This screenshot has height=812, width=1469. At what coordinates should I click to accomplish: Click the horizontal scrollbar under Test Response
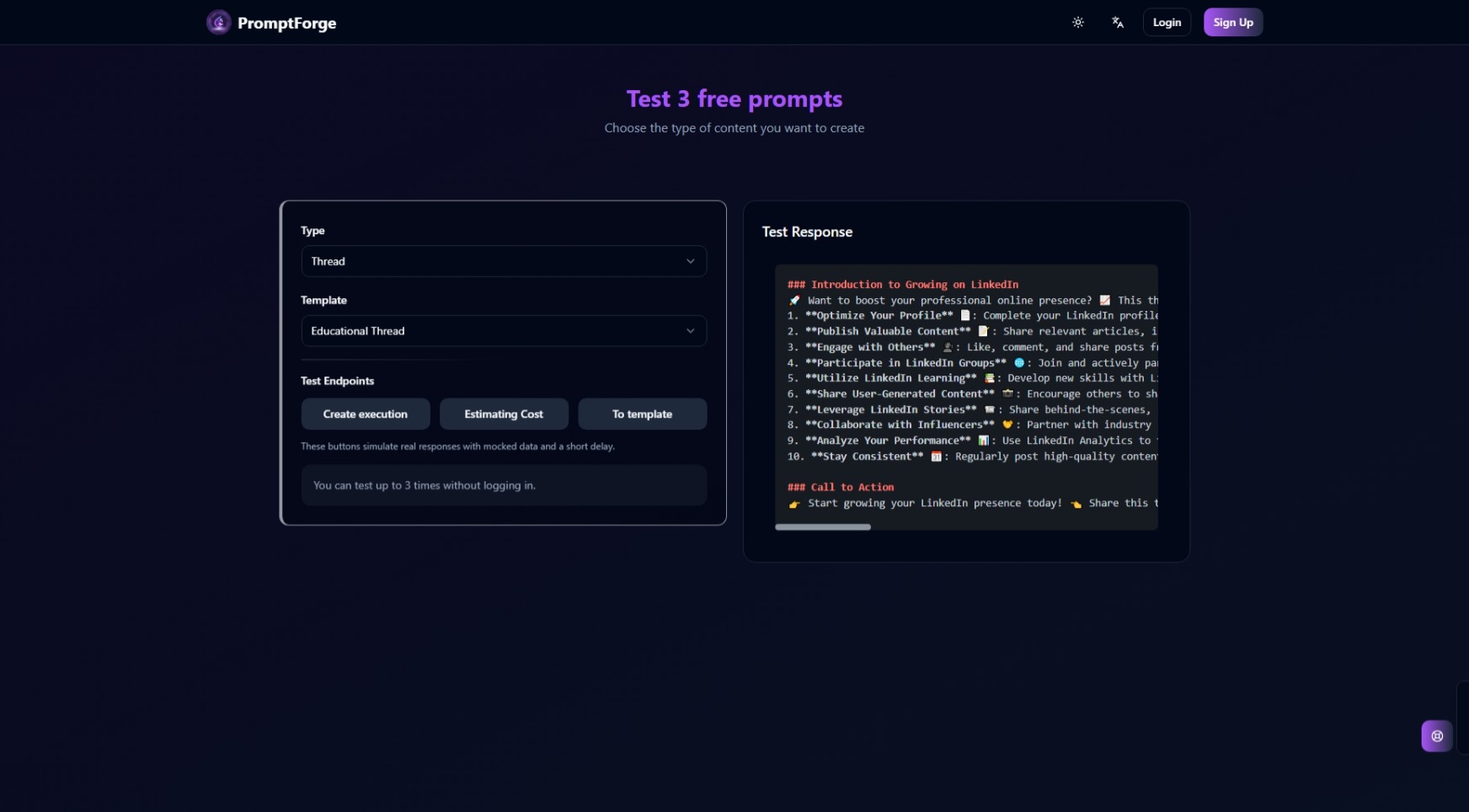(x=823, y=526)
